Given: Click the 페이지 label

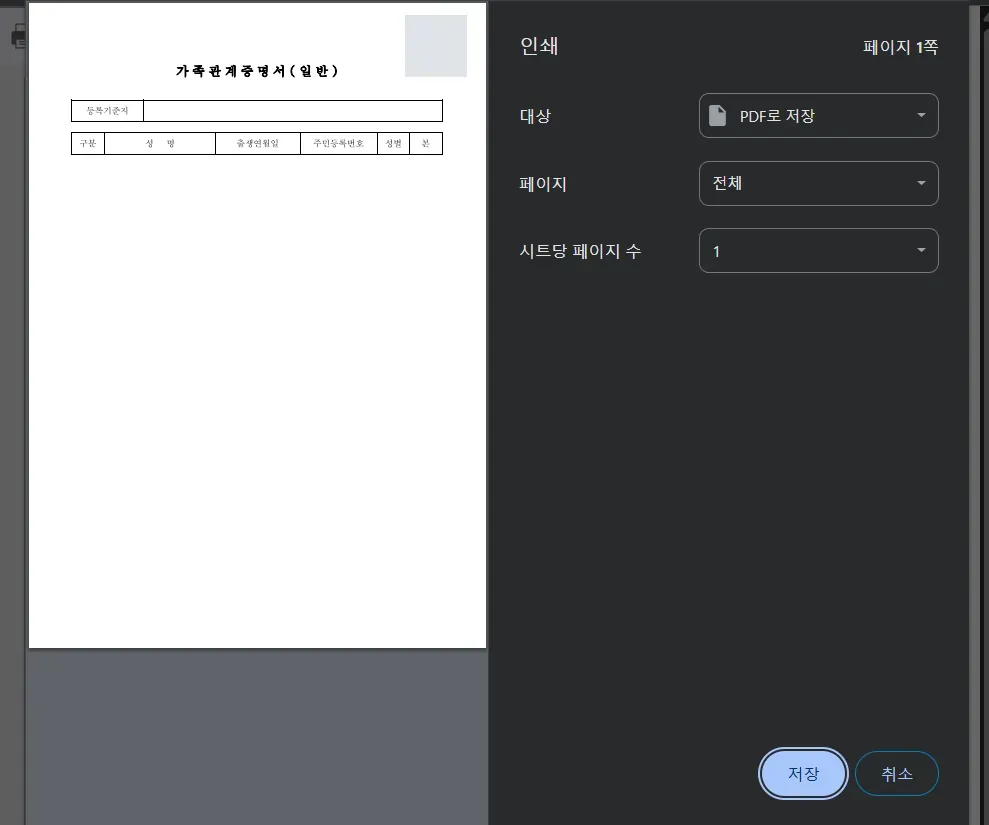Looking at the screenshot, I should tap(542, 184).
